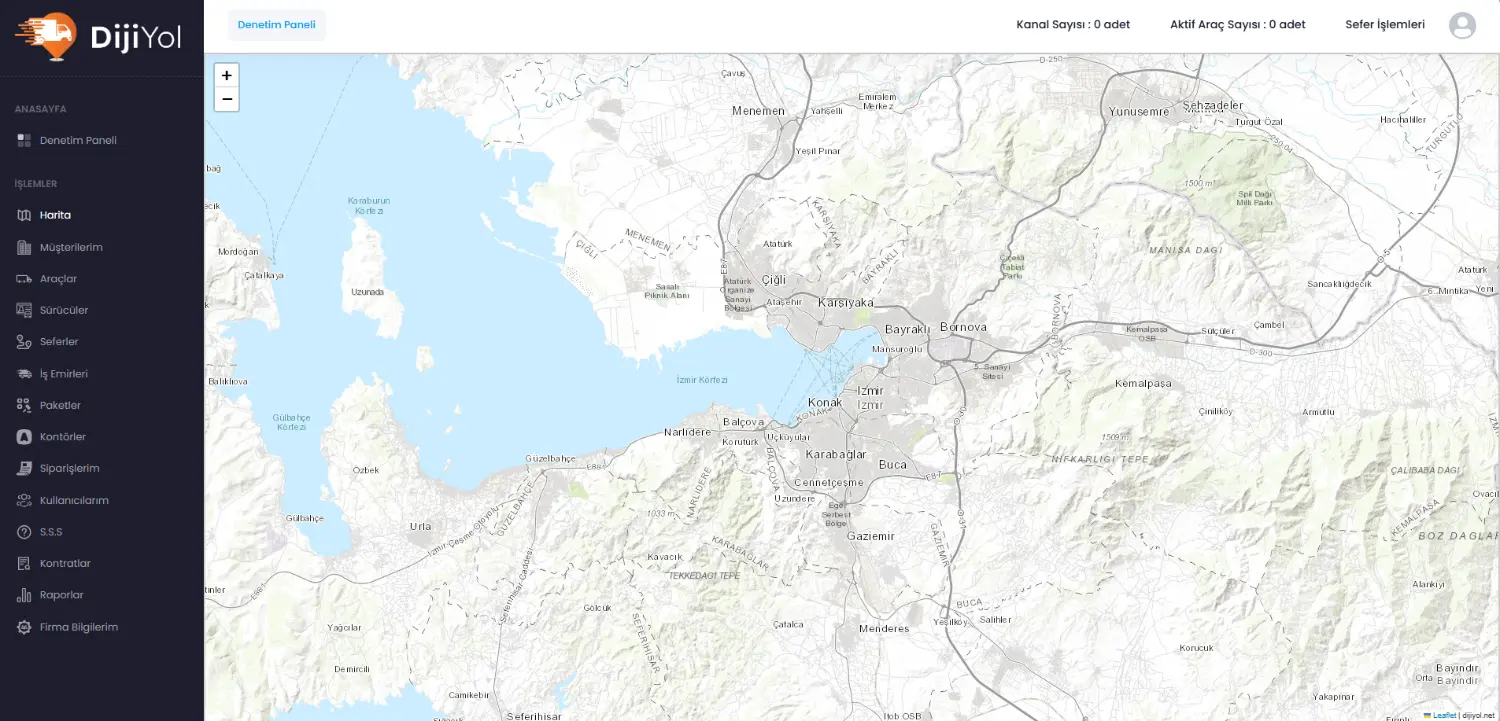Open the user profile avatar
The width and height of the screenshot is (1500, 721).
1462,26
